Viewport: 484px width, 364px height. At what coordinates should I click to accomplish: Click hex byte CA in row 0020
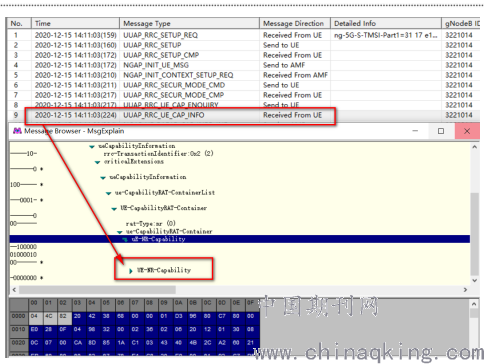(x=78, y=343)
